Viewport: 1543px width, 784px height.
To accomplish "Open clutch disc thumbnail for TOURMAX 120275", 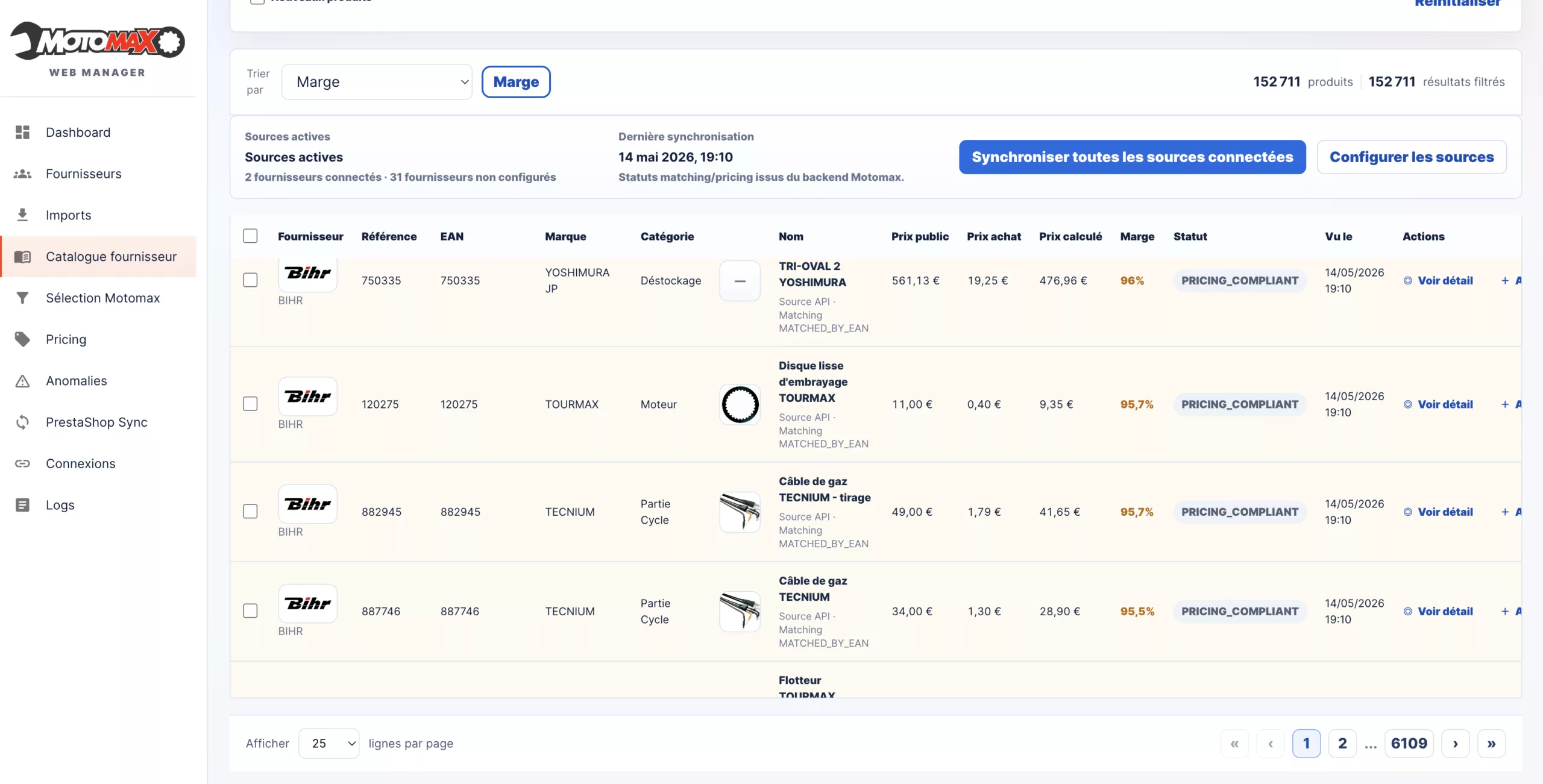I will coord(740,404).
